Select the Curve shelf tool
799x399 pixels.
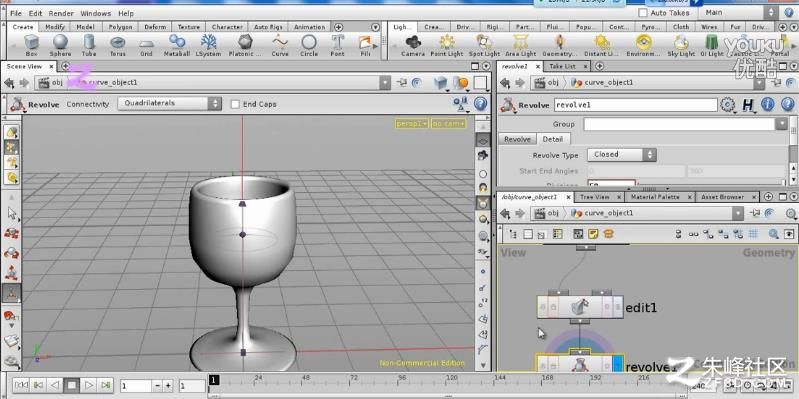pyautogui.click(x=280, y=45)
